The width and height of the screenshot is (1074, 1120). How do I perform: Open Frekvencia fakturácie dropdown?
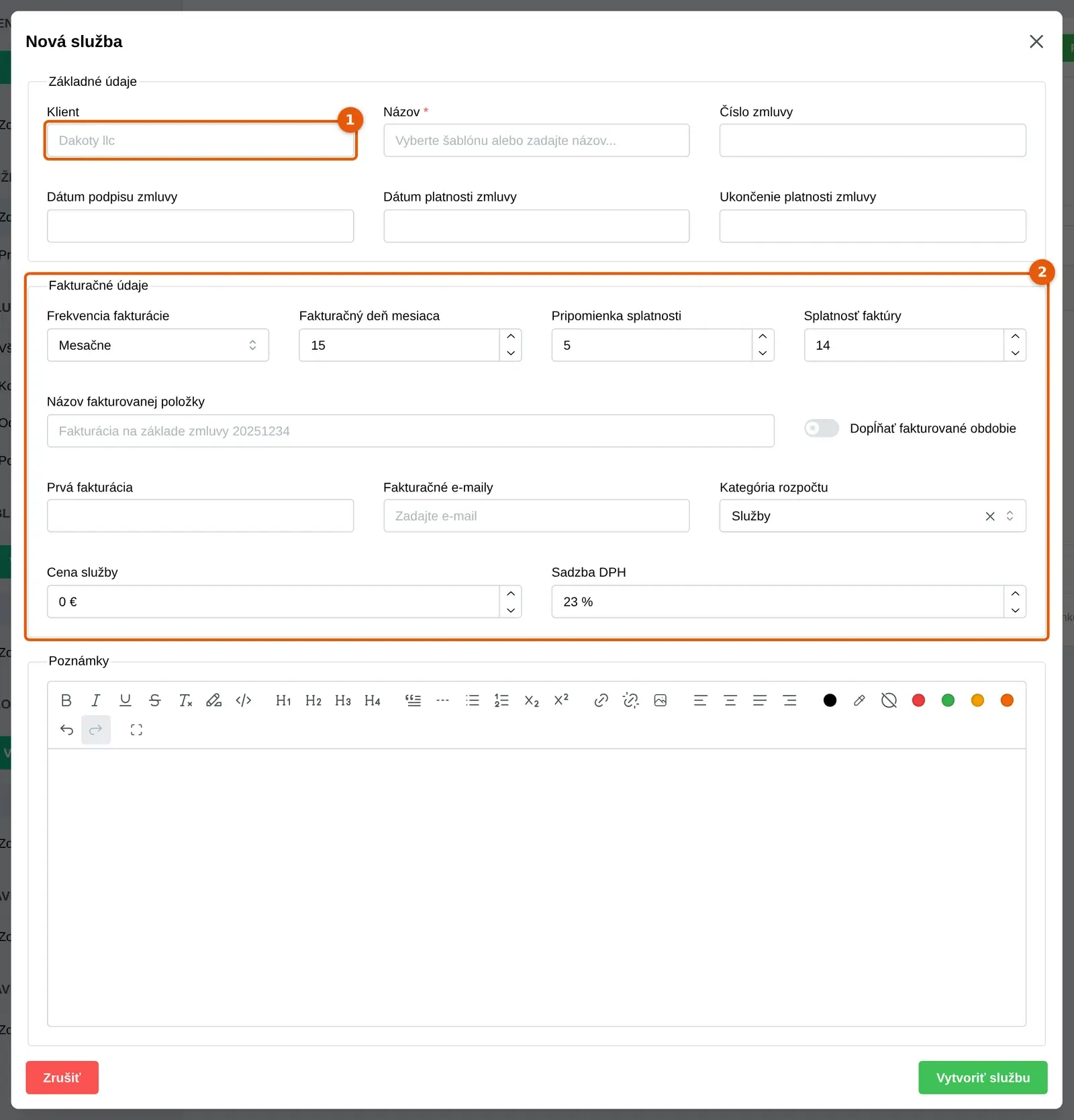click(158, 345)
